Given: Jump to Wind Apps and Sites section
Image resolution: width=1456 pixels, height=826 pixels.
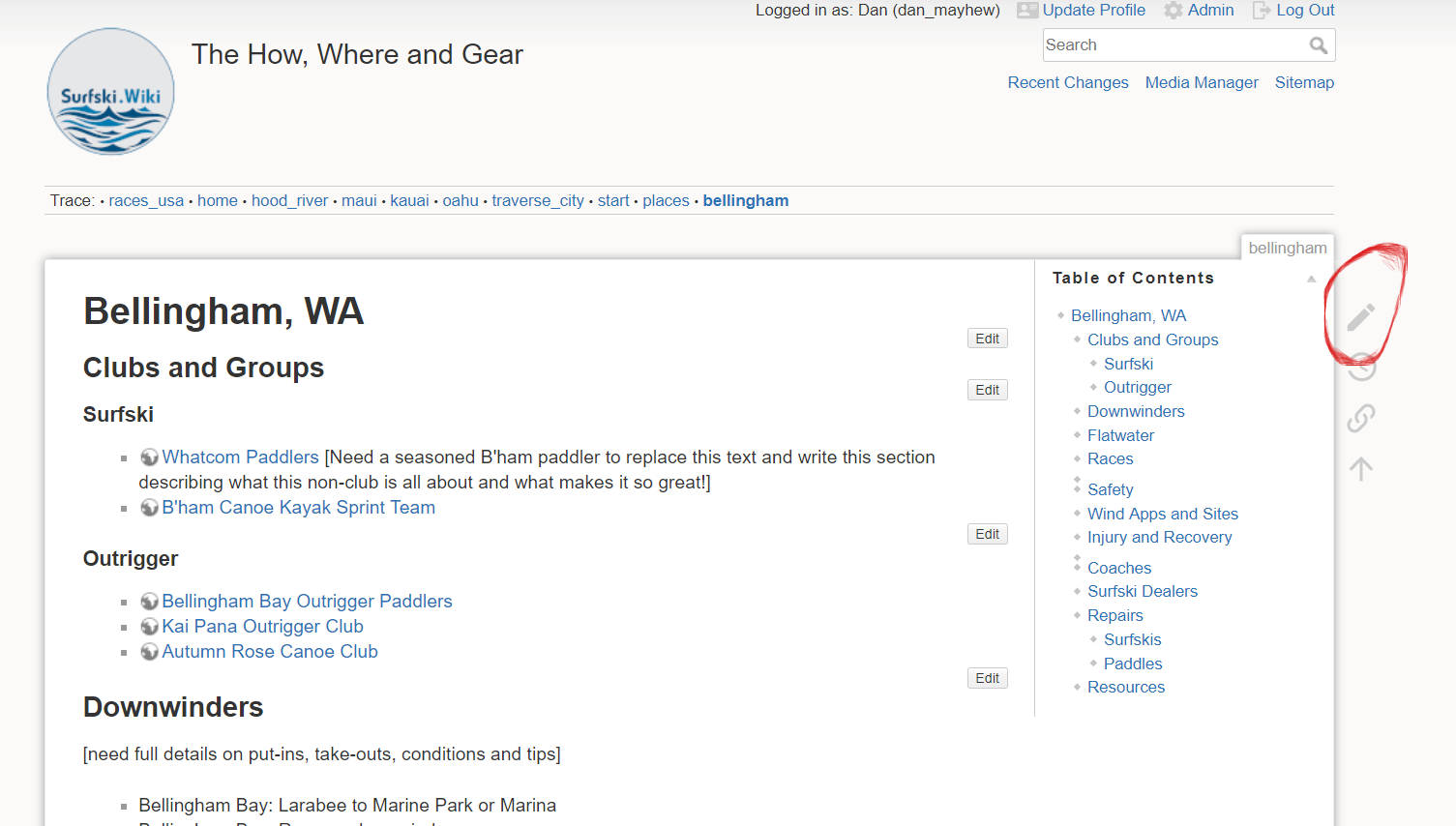Looking at the screenshot, I should coord(1162,514).
